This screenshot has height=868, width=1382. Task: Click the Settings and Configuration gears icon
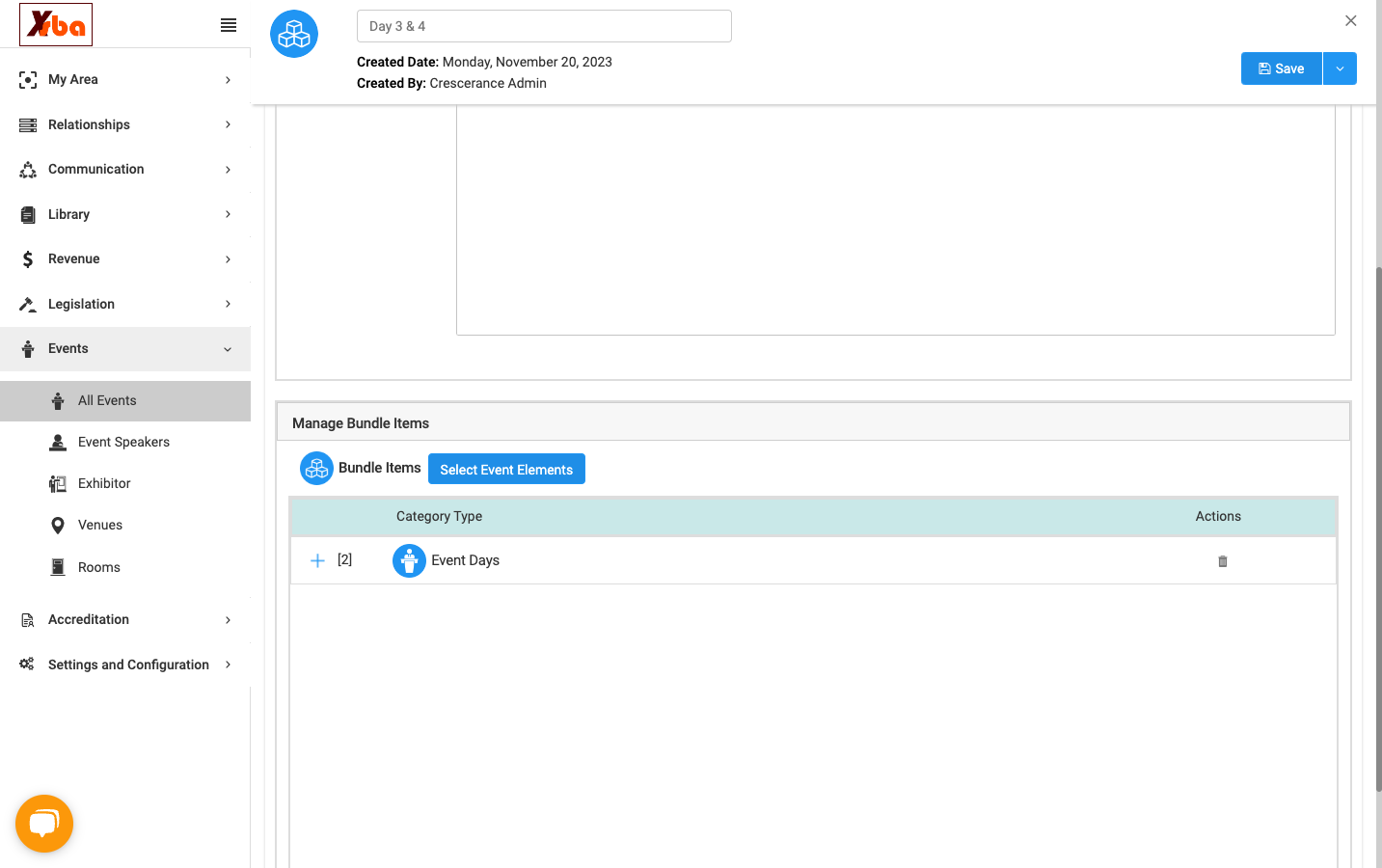27,665
